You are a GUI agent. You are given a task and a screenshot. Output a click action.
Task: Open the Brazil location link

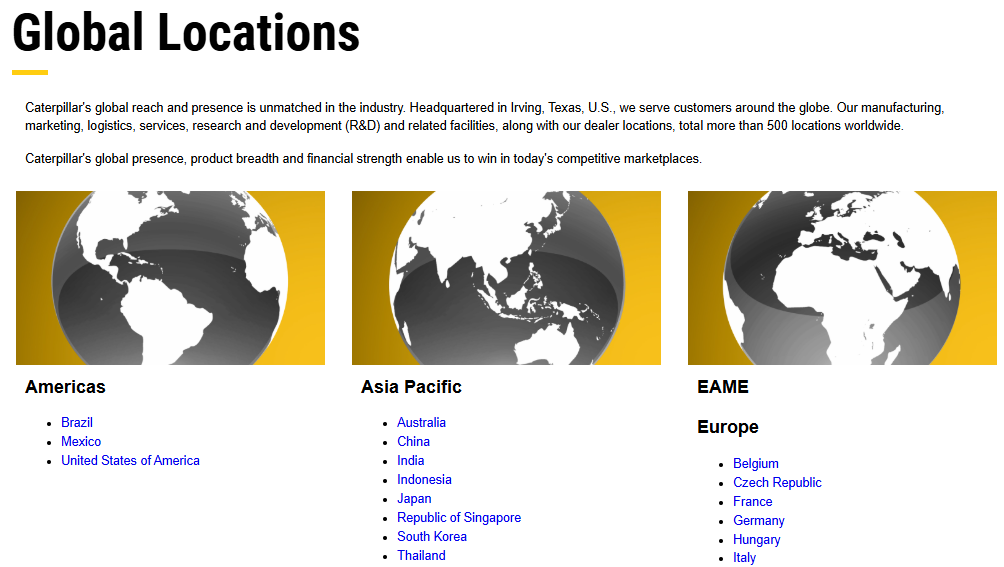coord(77,422)
